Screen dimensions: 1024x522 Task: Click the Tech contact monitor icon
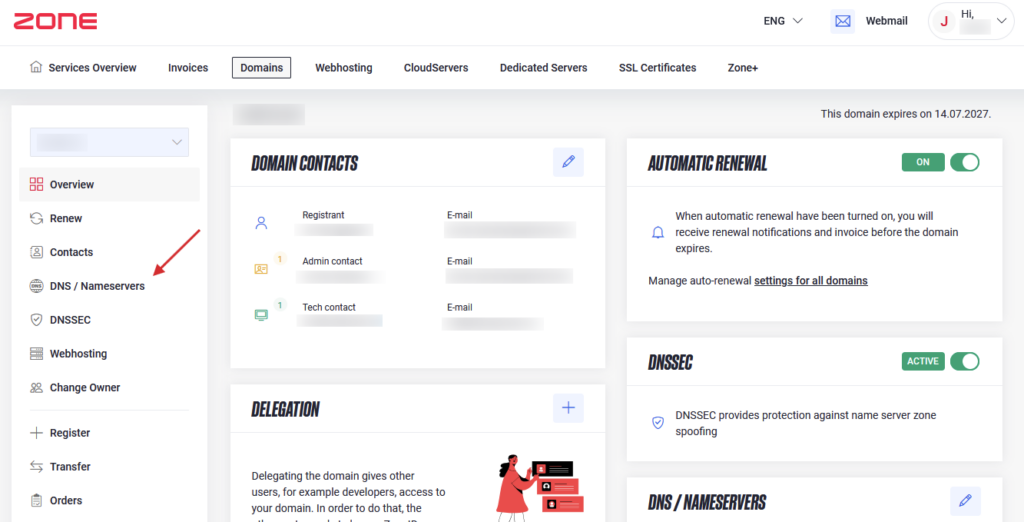click(261, 314)
